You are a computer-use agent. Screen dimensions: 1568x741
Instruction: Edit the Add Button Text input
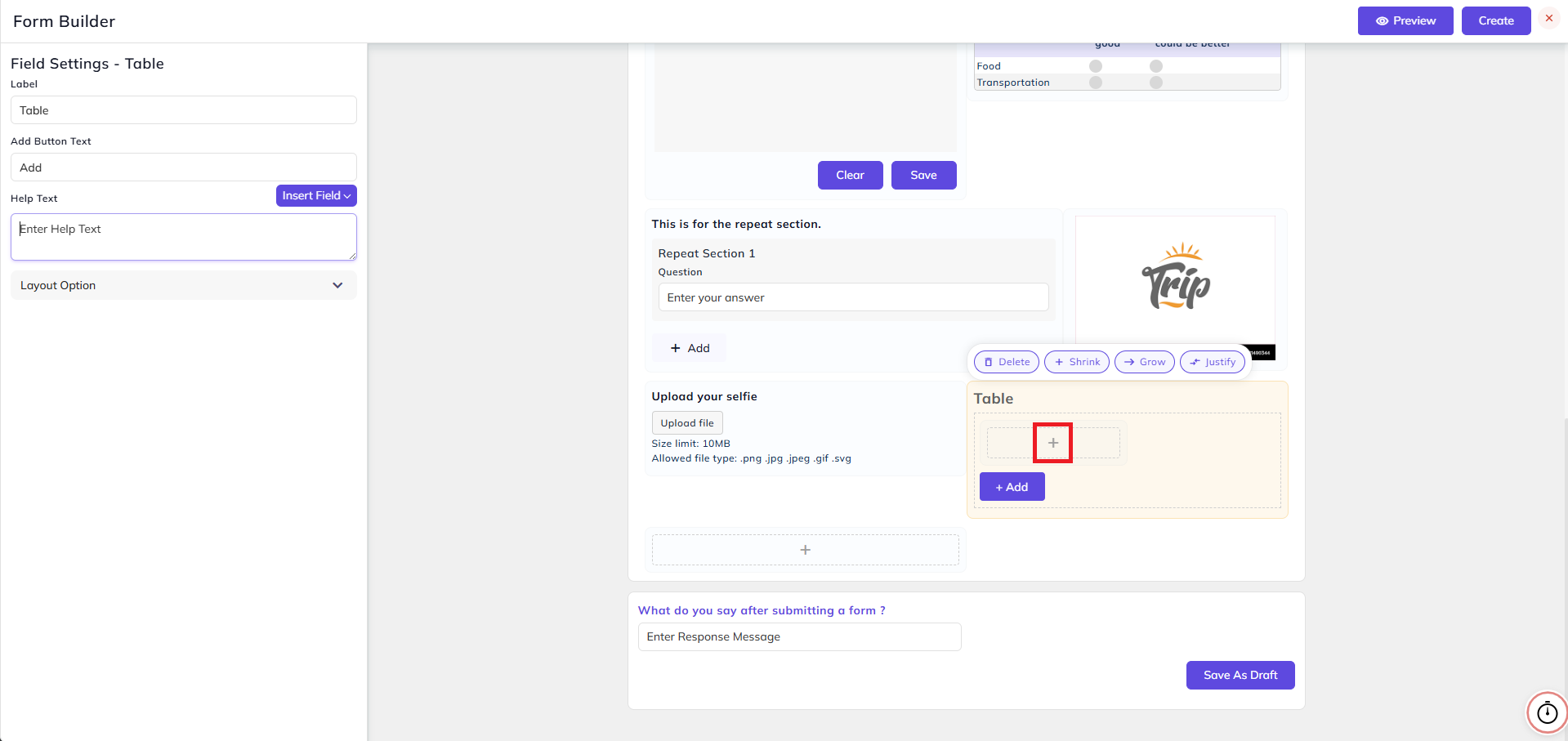pyautogui.click(x=184, y=167)
